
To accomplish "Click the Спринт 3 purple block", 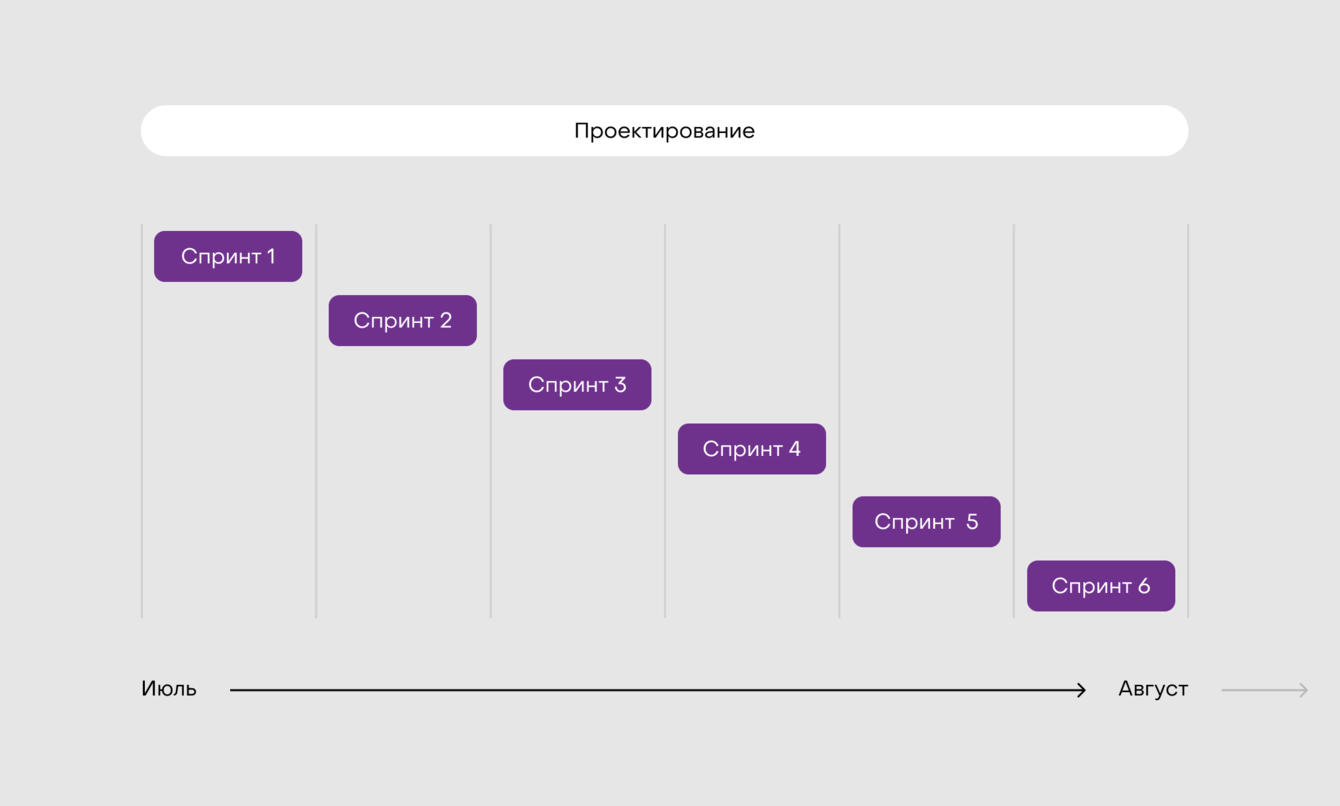I will pos(577,385).
